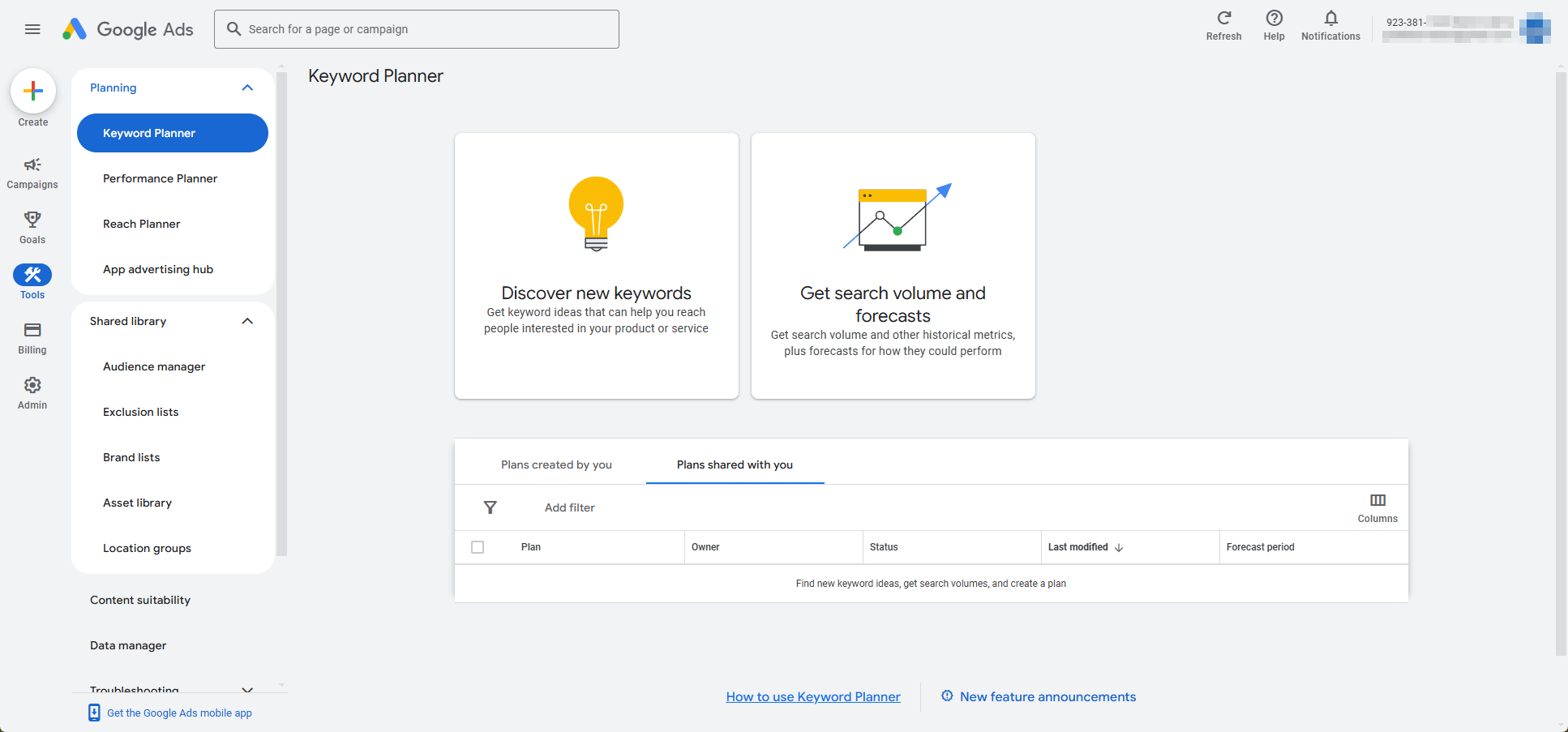Viewport: 1568px width, 732px height.
Task: Switch to Plans created by you tab
Action: click(x=556, y=464)
